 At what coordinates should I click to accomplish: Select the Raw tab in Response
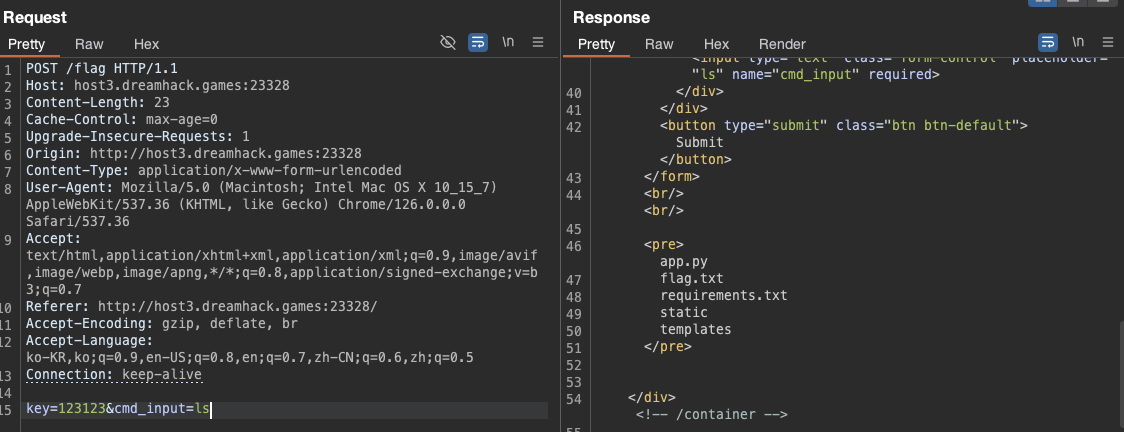click(x=659, y=44)
